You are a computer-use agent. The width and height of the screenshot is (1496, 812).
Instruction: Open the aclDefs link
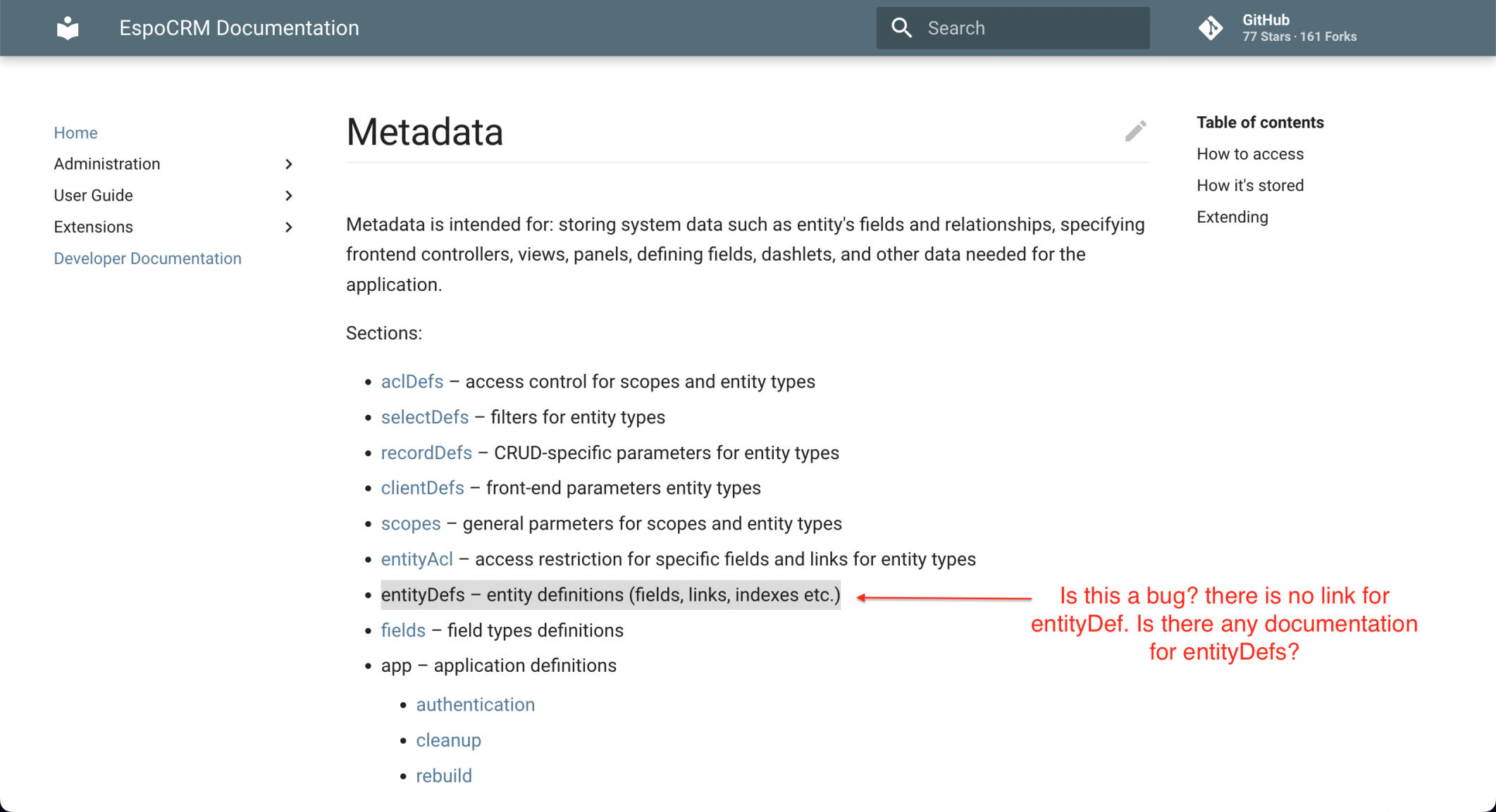tap(412, 382)
